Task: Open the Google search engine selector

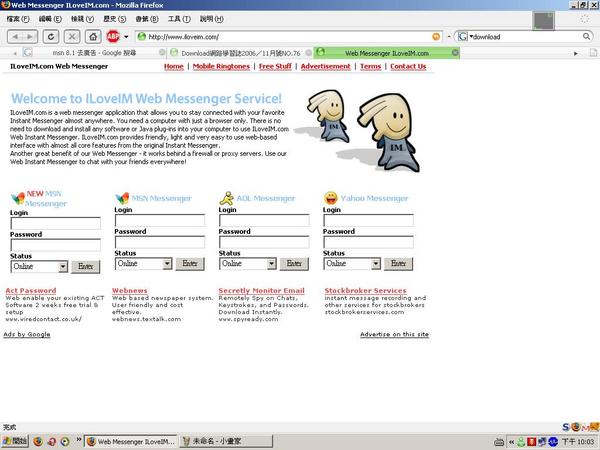Action: [x=464, y=37]
